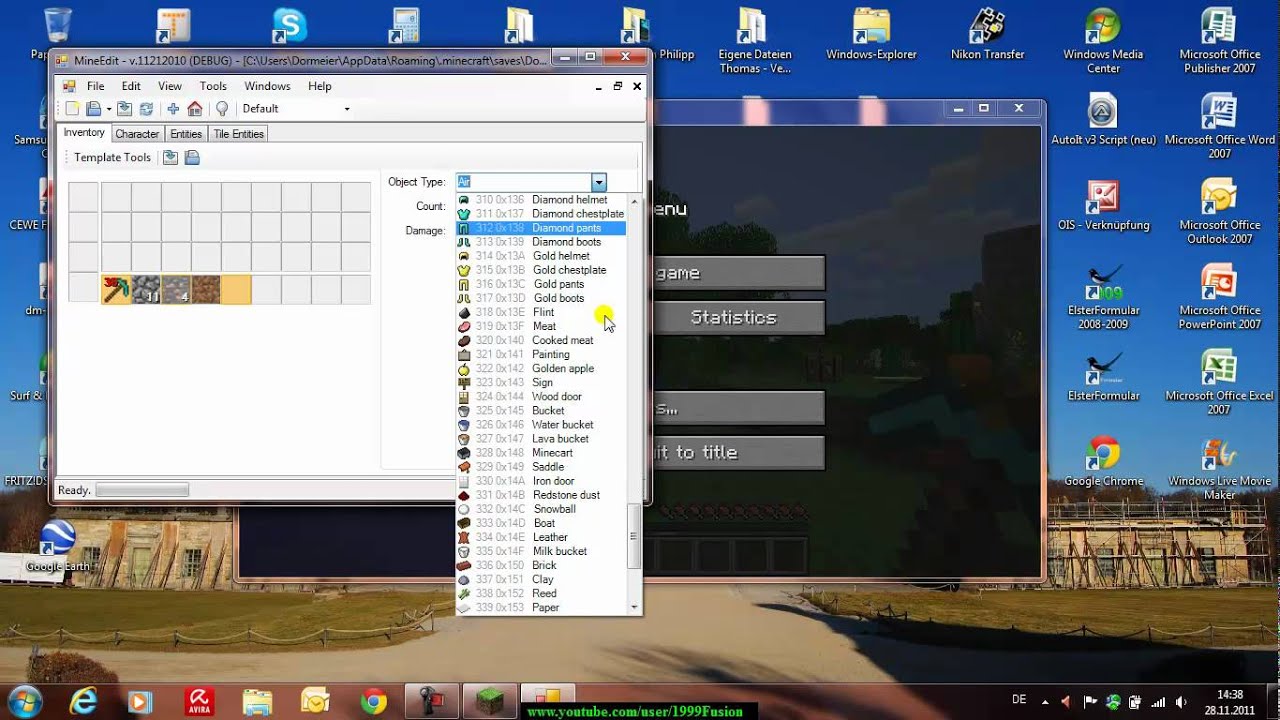The height and width of the screenshot is (720, 1280).
Task: Open Windows Live Movie Maker desktop shortcut
Action: [x=1219, y=468]
